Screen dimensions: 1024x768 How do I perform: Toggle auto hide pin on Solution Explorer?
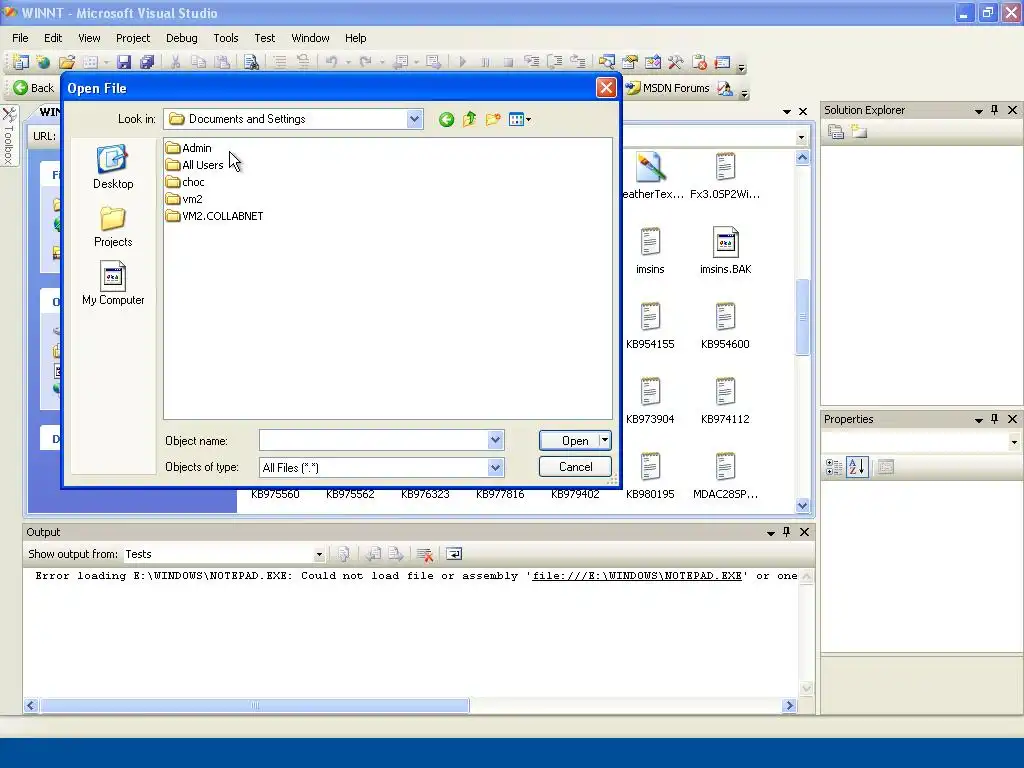tap(995, 110)
